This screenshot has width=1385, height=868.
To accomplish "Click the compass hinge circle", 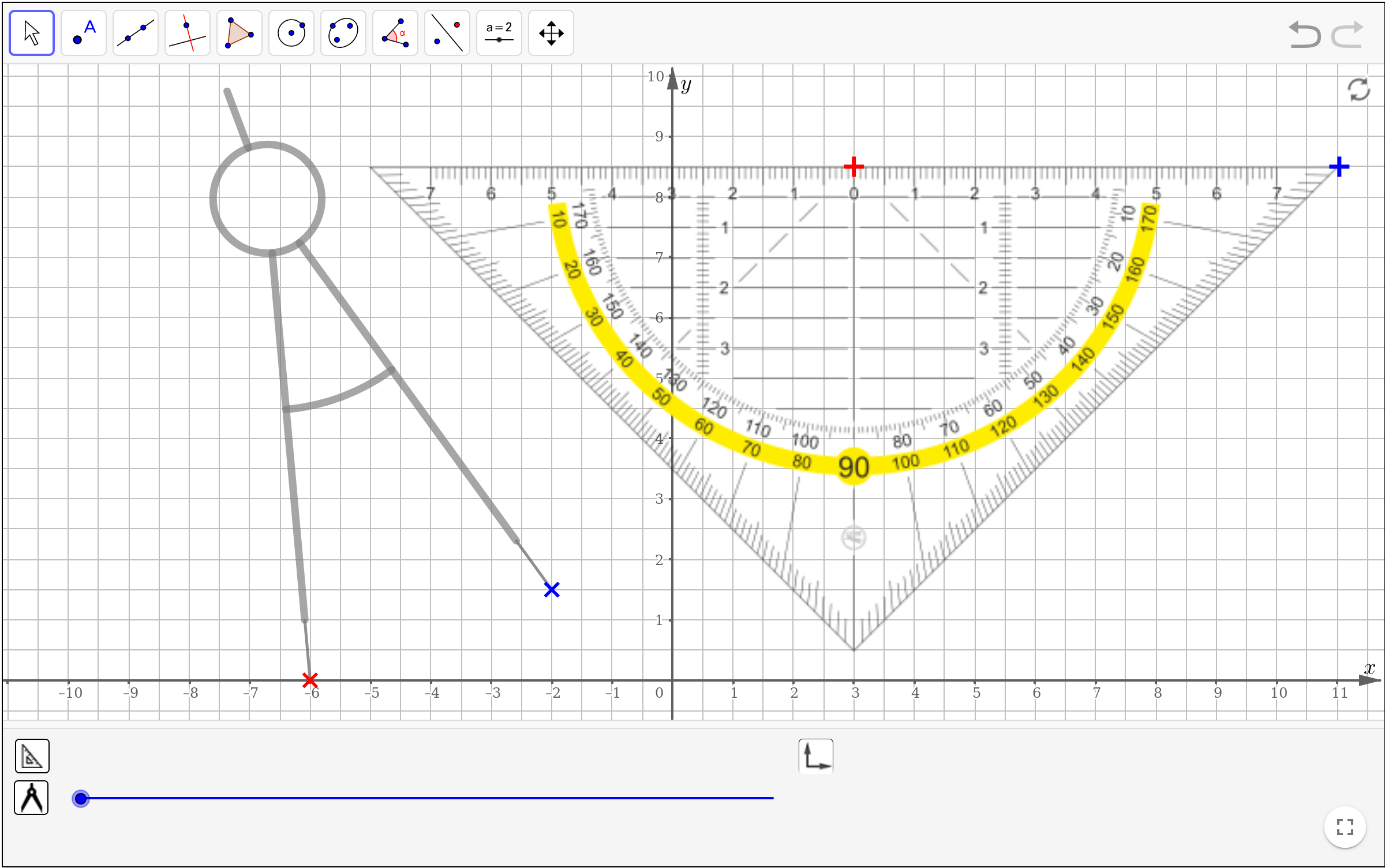I will (x=267, y=199).
